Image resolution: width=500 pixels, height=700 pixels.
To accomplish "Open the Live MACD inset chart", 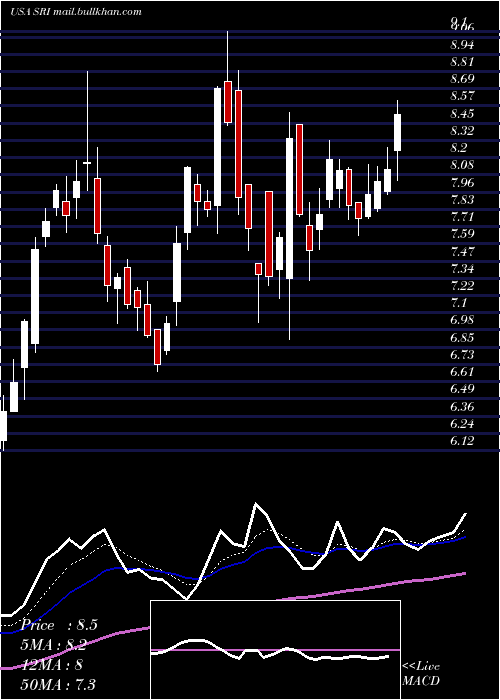I will point(275,650).
